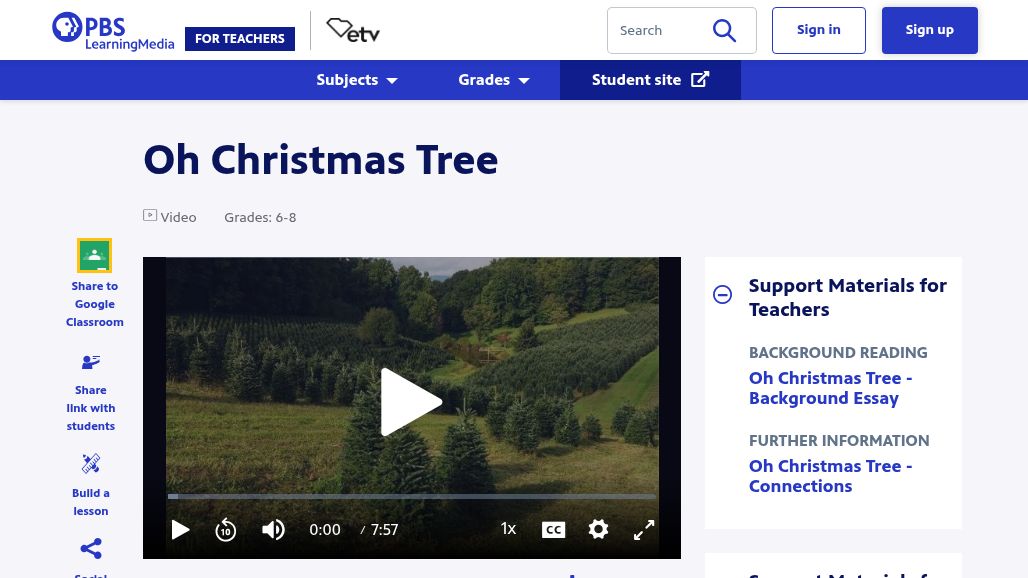Open video settings gear

coord(598,530)
